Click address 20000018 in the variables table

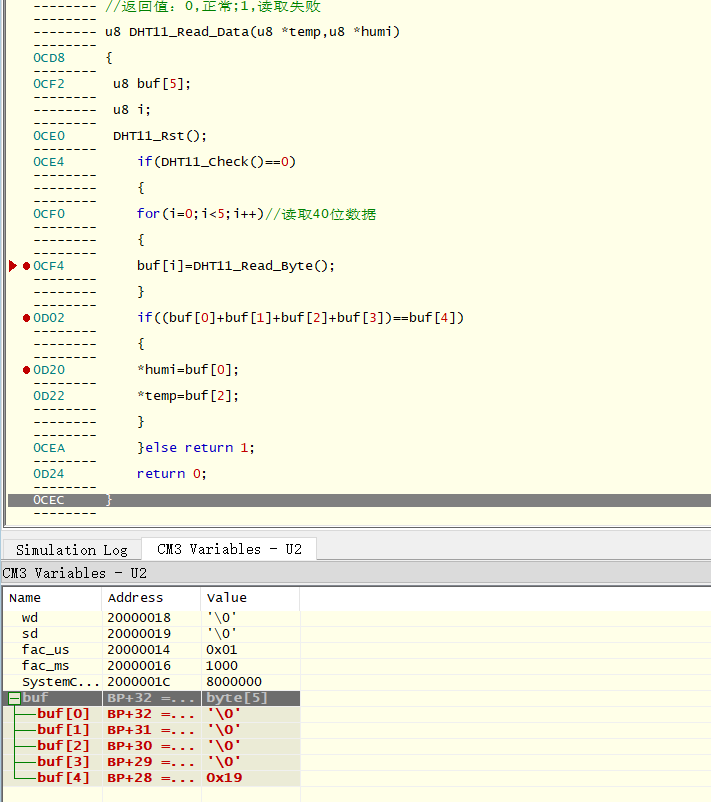pyautogui.click(x=139, y=618)
